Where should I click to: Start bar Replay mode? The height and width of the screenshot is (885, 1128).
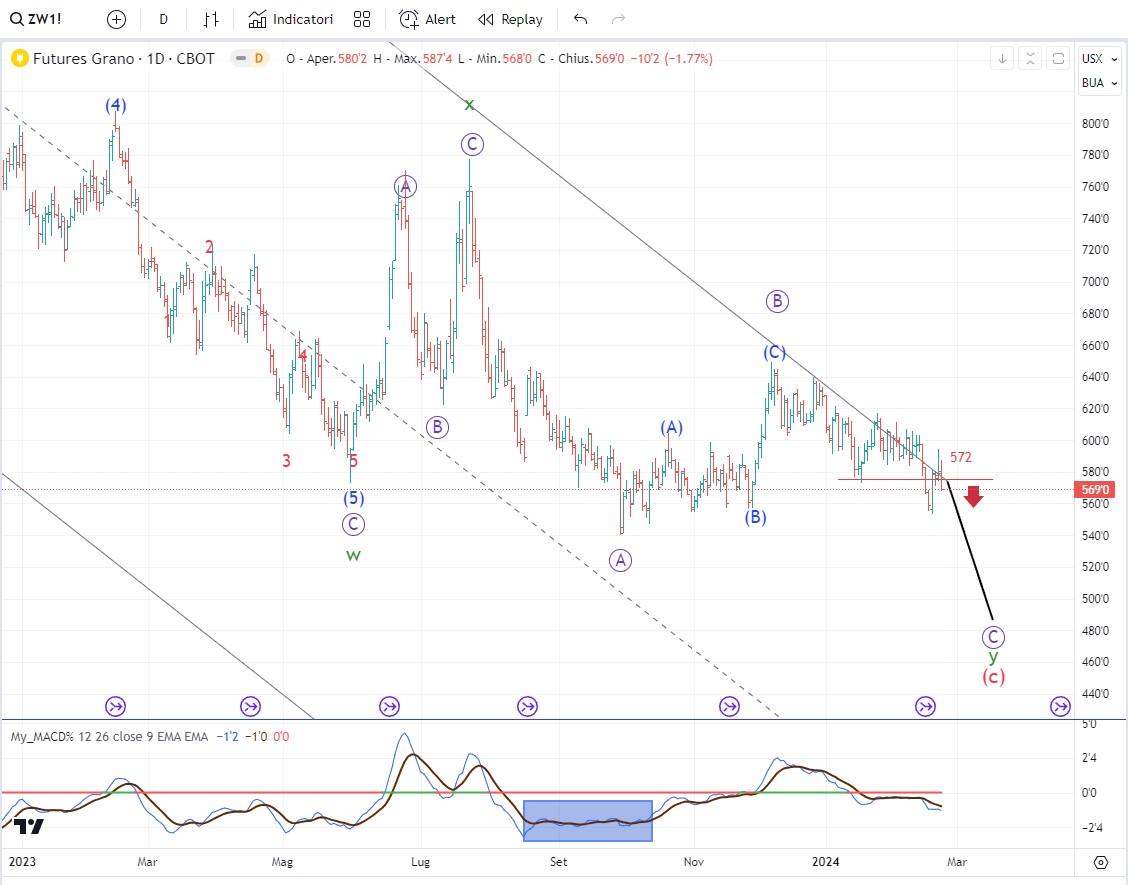point(511,19)
